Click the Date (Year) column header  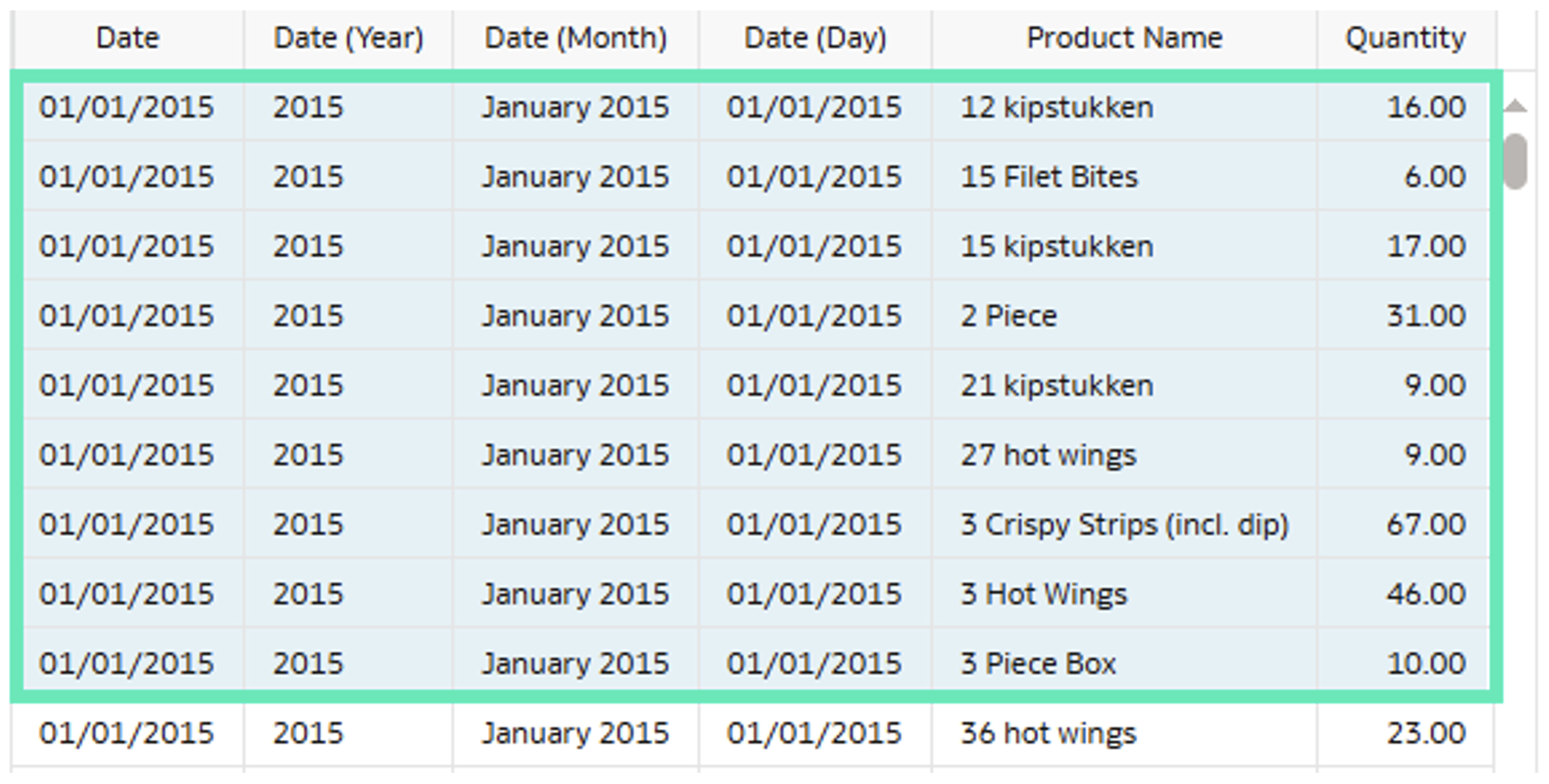(348, 38)
